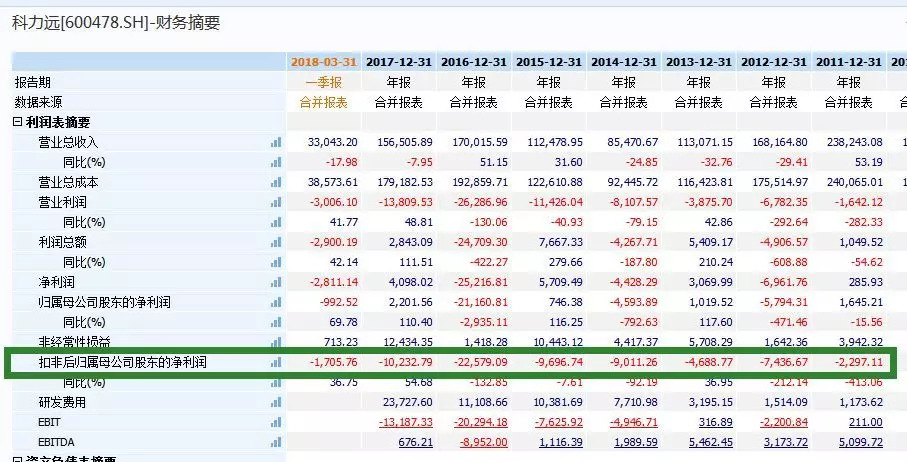
Task: Select the 2017-12-31 column header
Action: coord(399,62)
